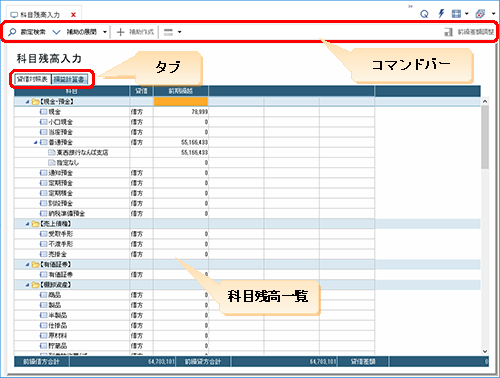Click the account icon beside 受取手形

click(43, 234)
